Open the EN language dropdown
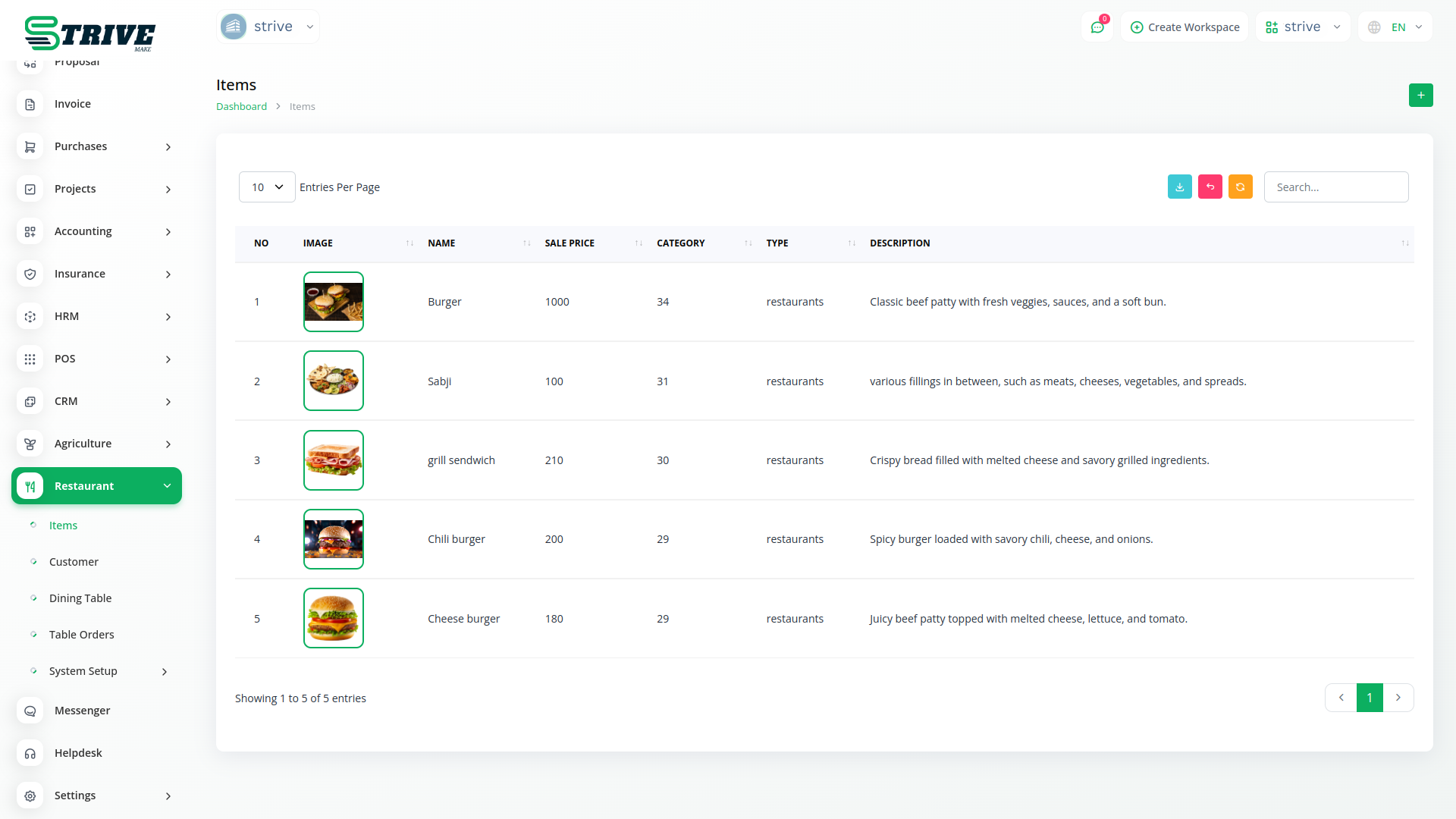Viewport: 1456px width, 819px height. [1395, 27]
